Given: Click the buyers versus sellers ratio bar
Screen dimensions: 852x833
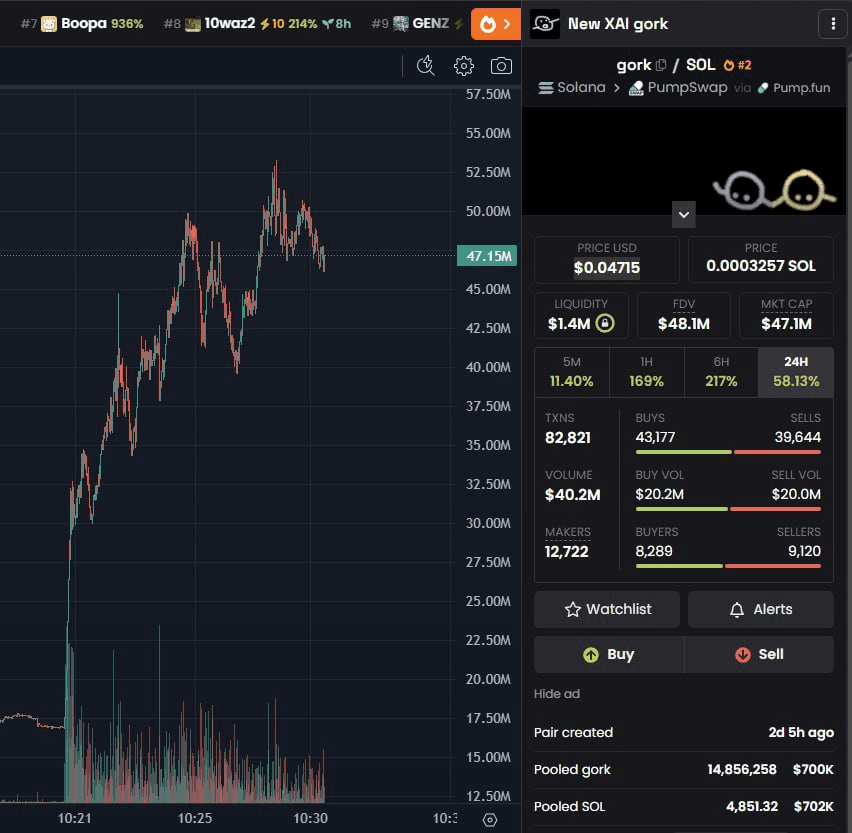Looking at the screenshot, I should click(728, 566).
